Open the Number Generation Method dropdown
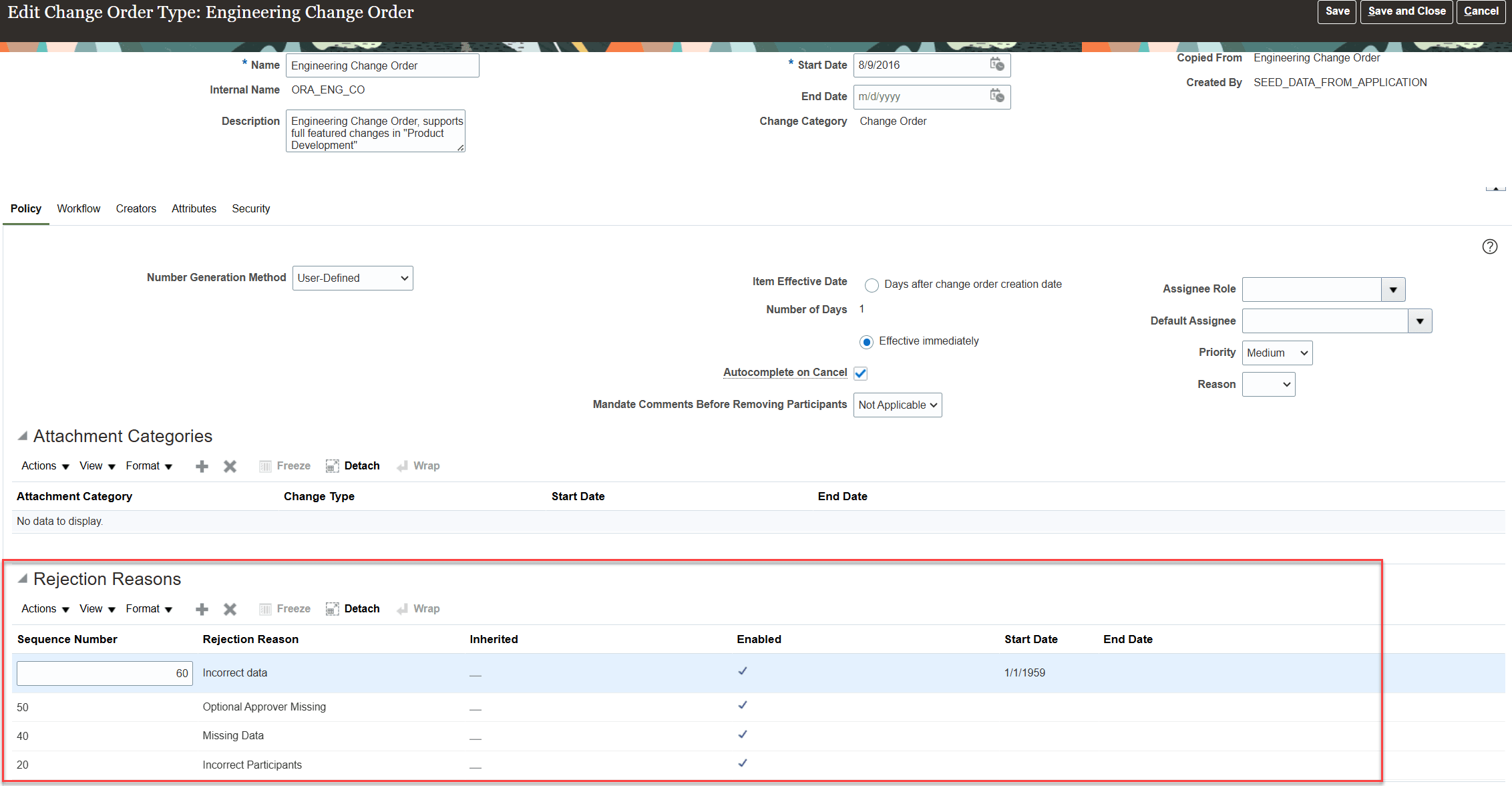 coord(353,278)
